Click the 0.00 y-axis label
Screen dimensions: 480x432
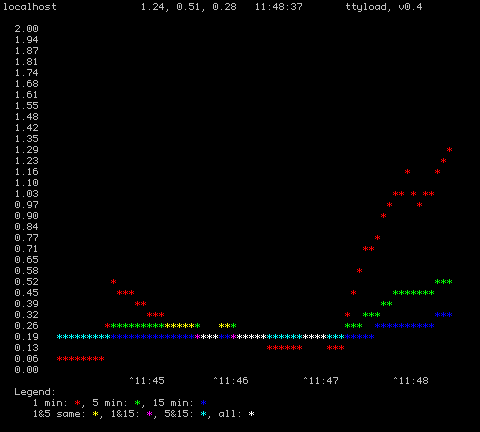click(27, 370)
